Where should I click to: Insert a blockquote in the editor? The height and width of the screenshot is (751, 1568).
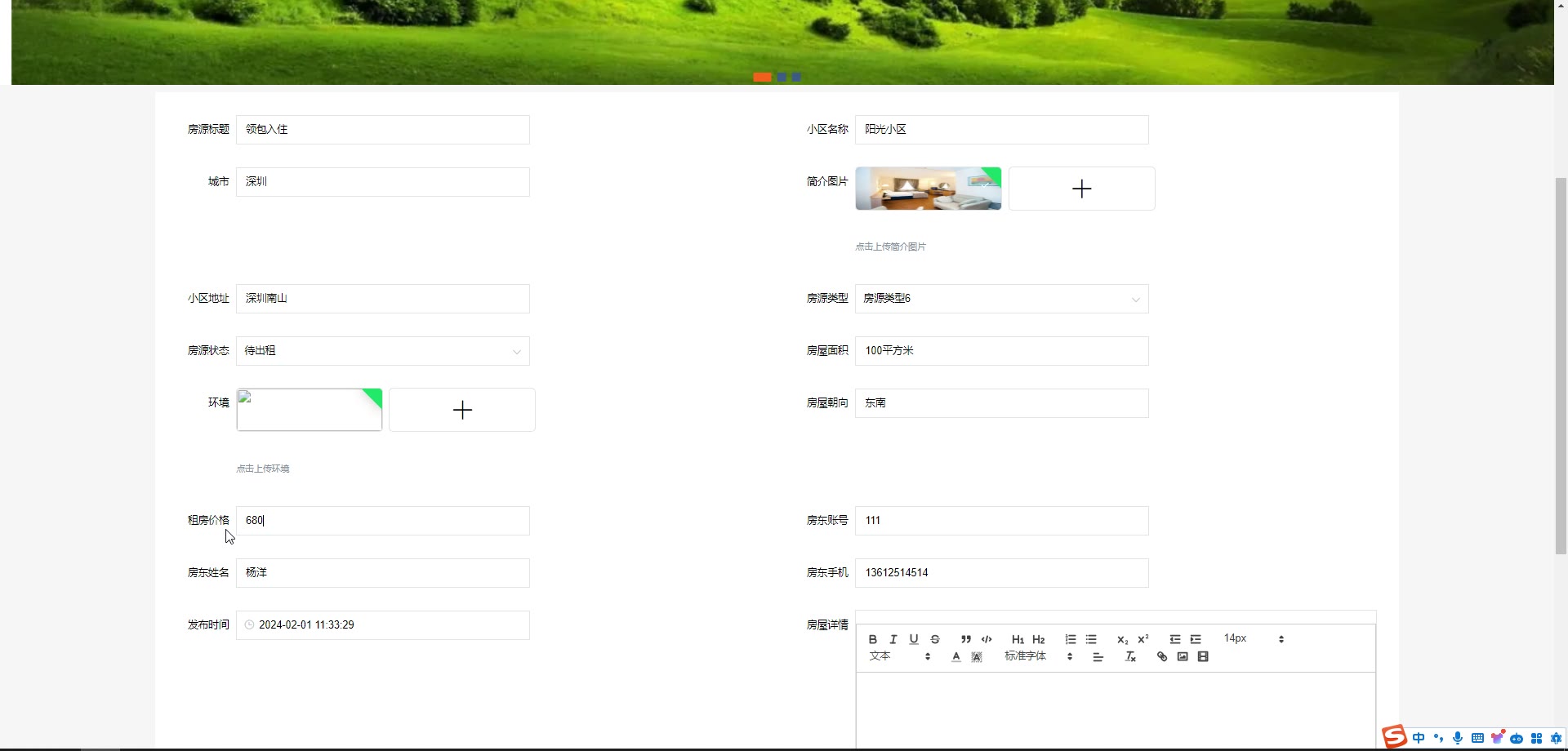pyautogui.click(x=966, y=639)
